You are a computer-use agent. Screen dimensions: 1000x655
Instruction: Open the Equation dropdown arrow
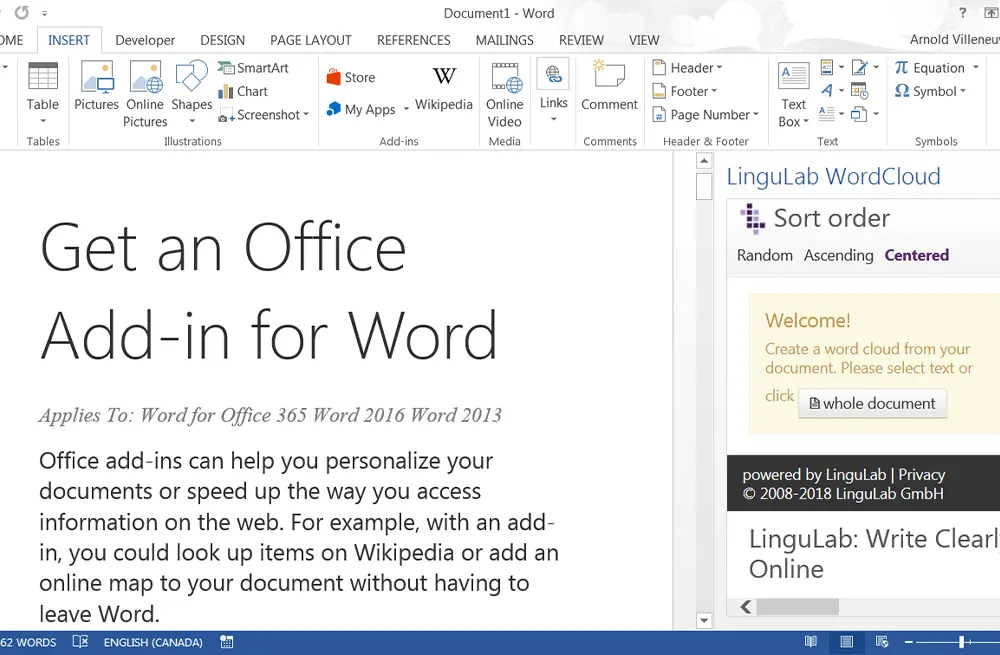coord(976,67)
